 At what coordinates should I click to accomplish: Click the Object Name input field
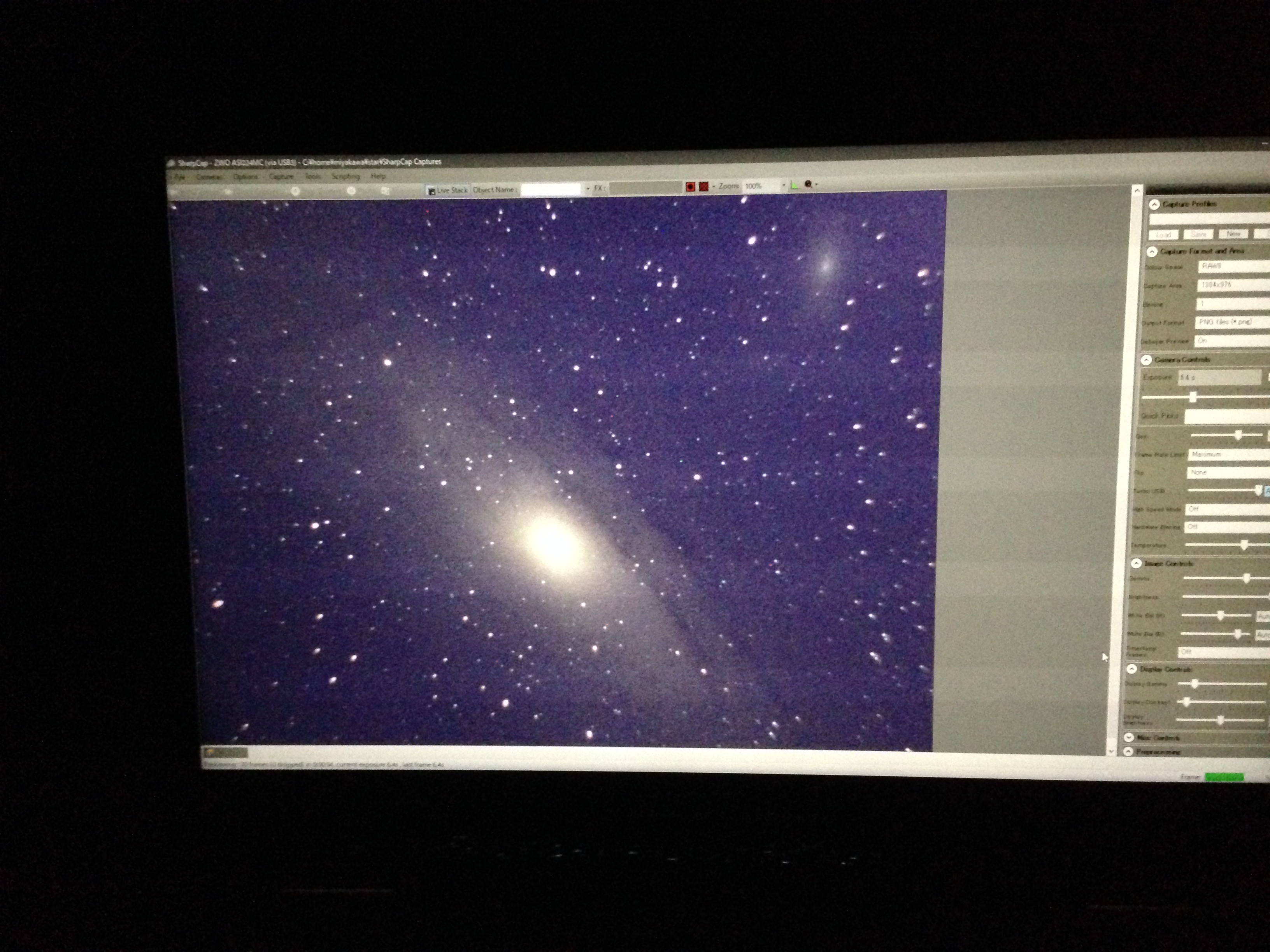(x=551, y=189)
